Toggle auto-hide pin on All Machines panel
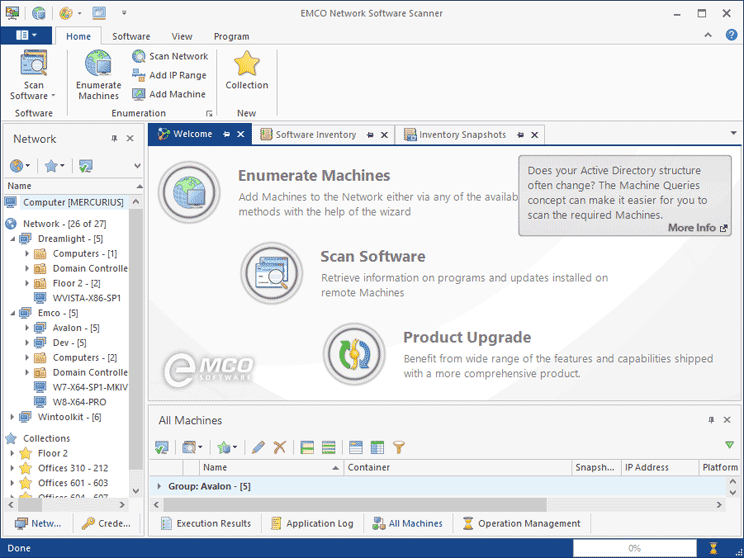Screen dimensions: 744x558 [x=711, y=420]
